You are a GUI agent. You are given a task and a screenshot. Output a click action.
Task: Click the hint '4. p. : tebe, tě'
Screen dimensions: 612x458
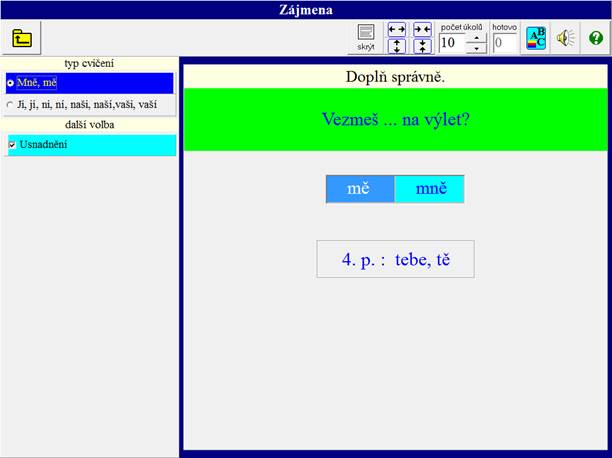[395, 259]
